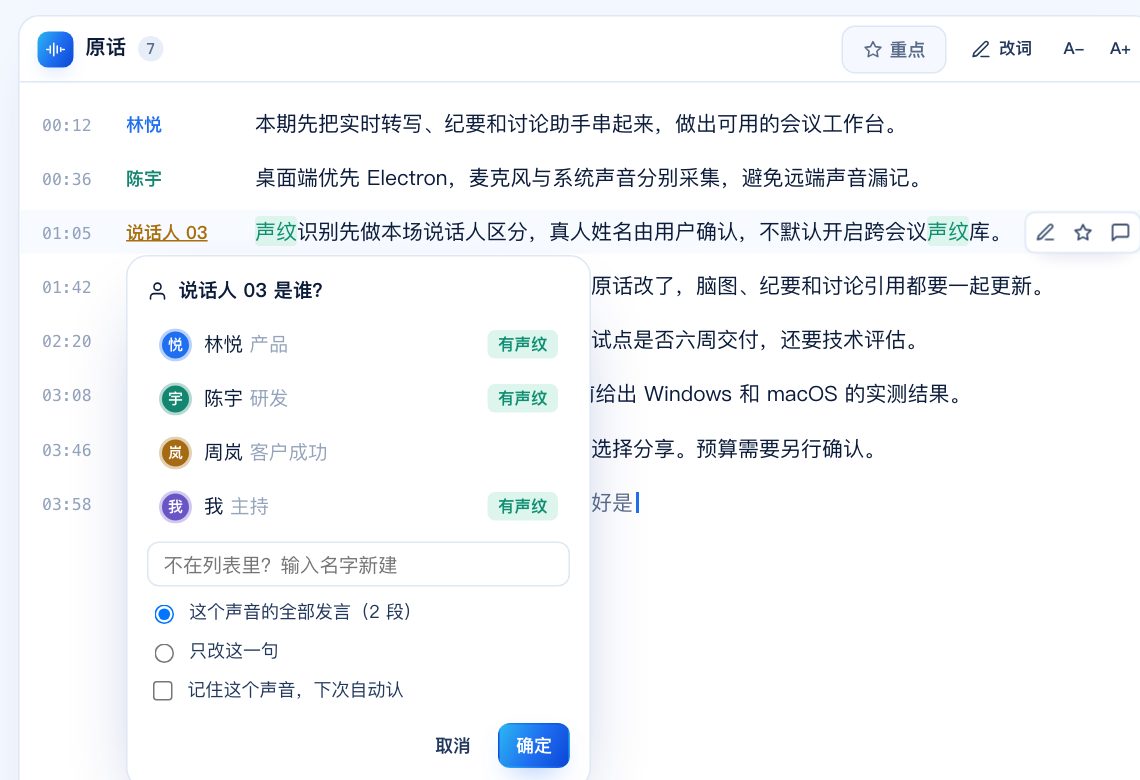This screenshot has height=780, width=1140.
Task: Click the 取消 cancel button
Action: [452, 745]
